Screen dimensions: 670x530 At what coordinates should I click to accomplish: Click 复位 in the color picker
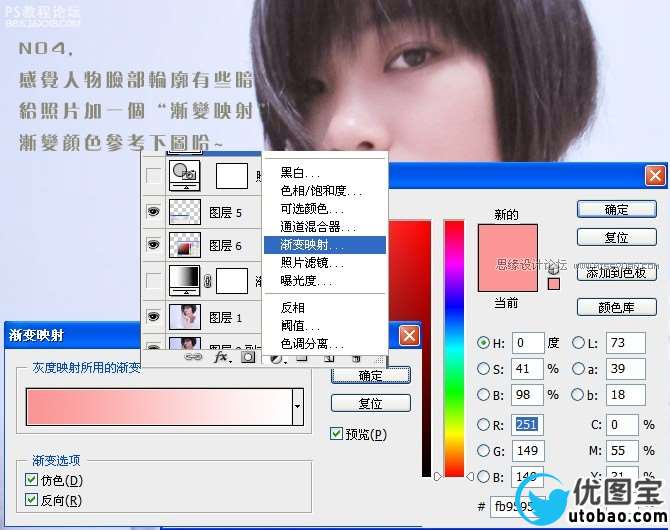tap(617, 237)
